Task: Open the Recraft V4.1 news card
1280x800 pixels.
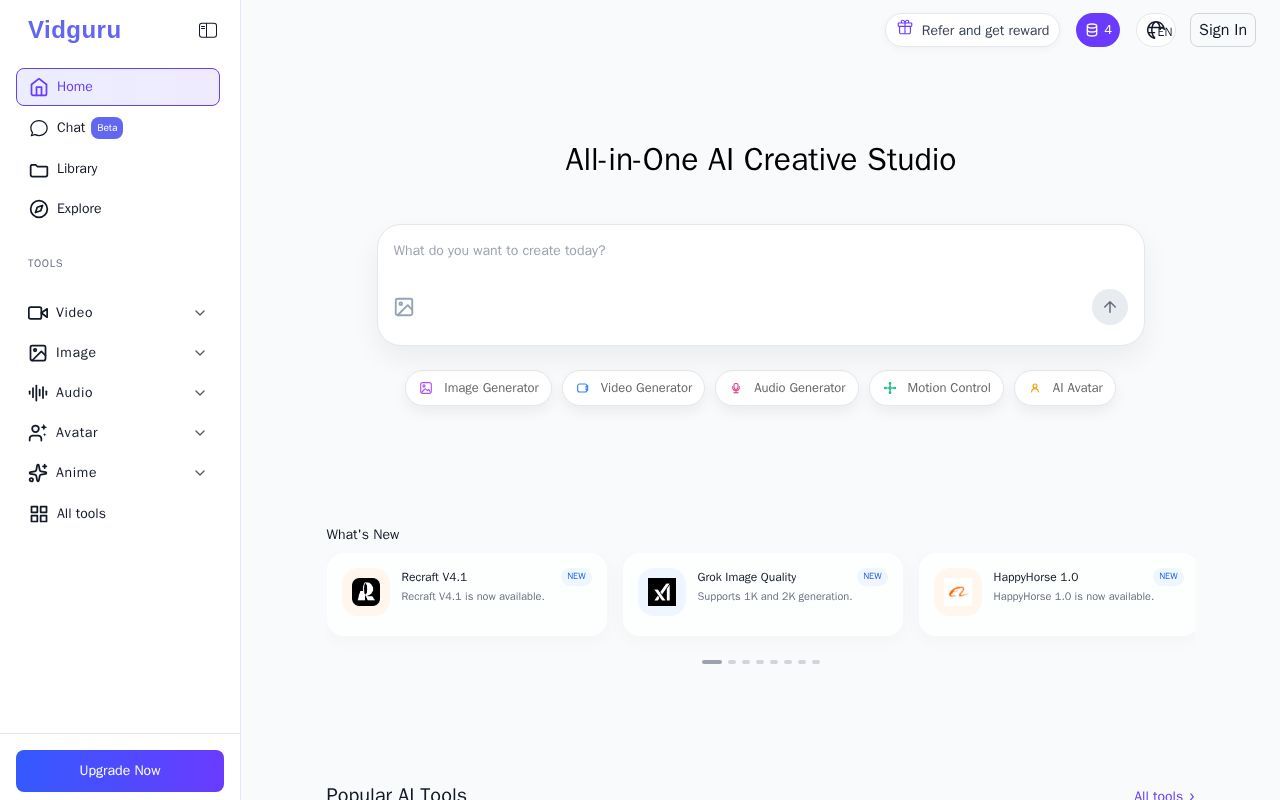Action: [x=467, y=595]
